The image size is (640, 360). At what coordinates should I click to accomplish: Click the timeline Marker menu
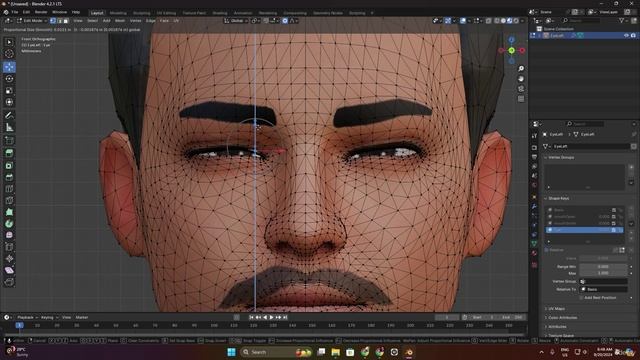tap(82, 317)
